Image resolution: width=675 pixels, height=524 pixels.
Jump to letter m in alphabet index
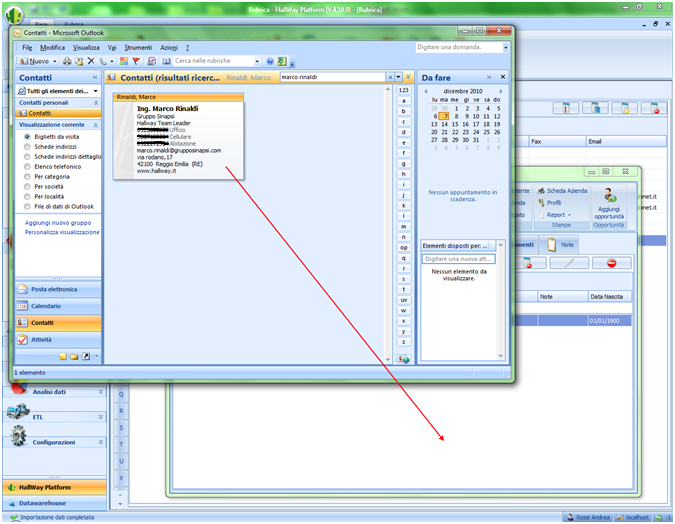pos(403,226)
